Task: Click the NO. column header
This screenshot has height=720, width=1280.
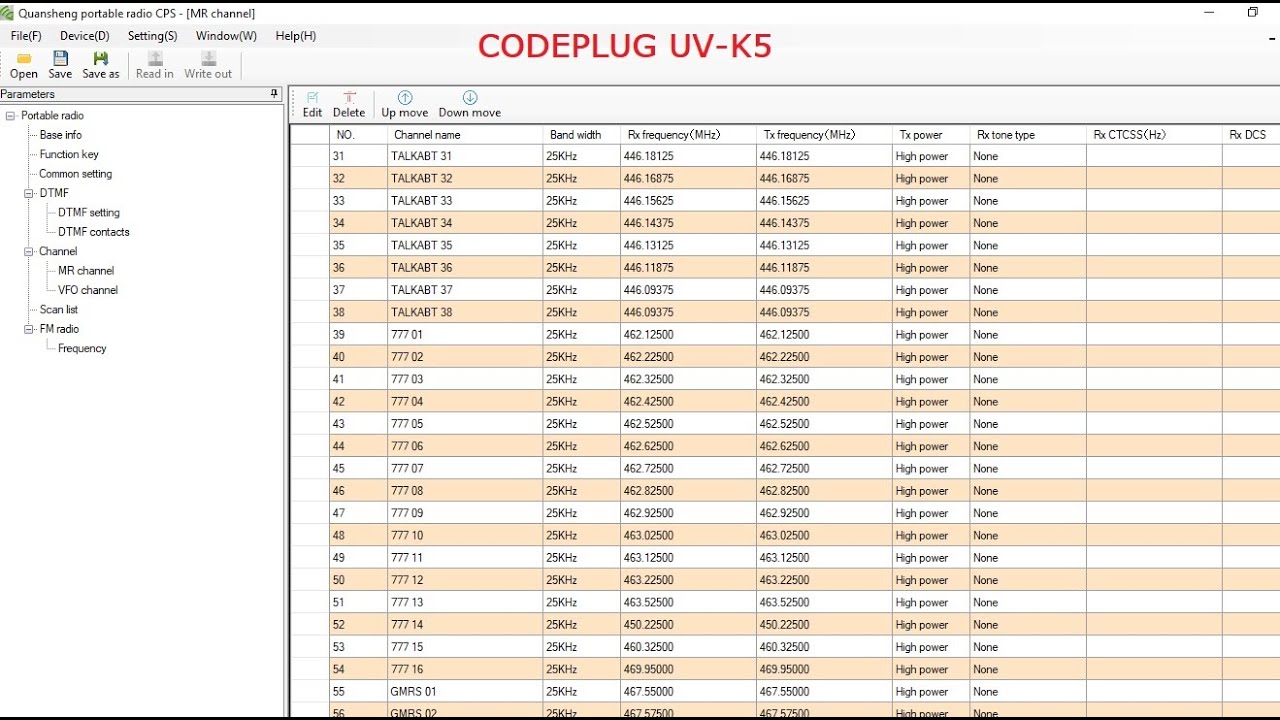Action: click(x=359, y=135)
